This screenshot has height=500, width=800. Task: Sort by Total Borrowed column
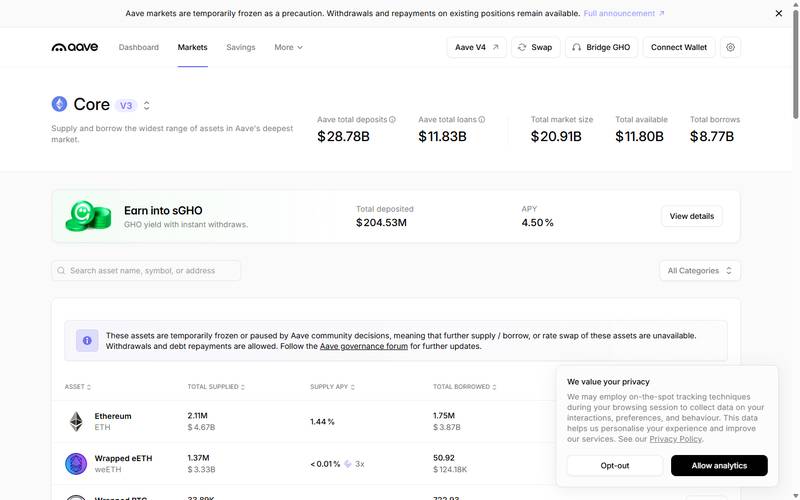464,387
